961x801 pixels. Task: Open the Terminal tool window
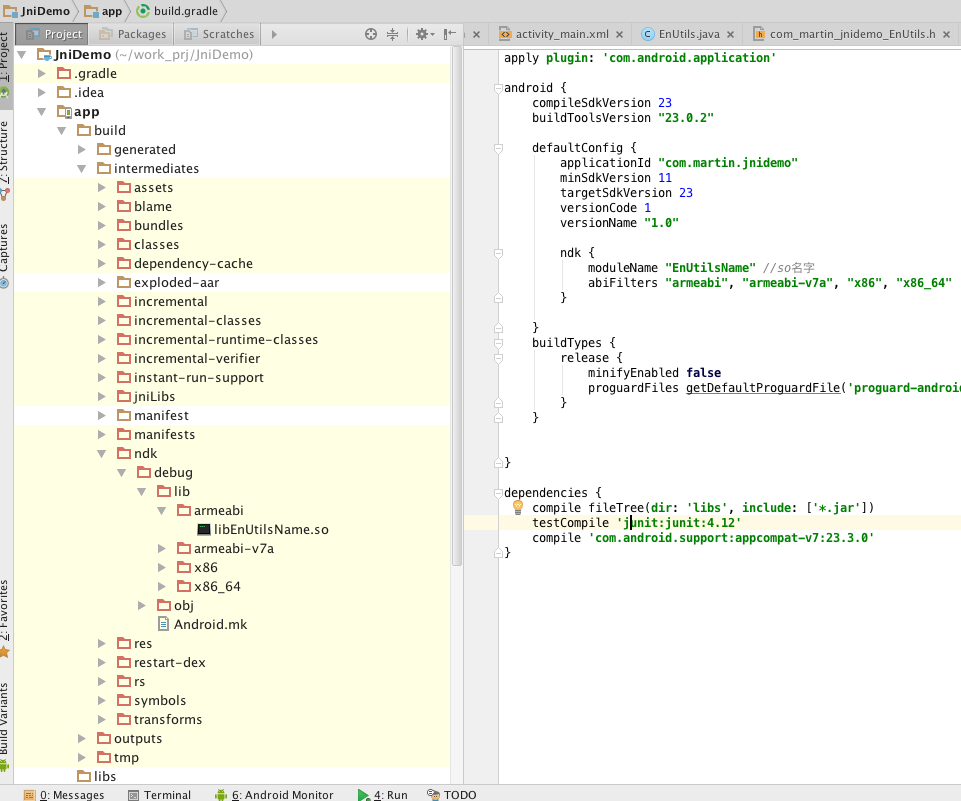tap(166, 795)
